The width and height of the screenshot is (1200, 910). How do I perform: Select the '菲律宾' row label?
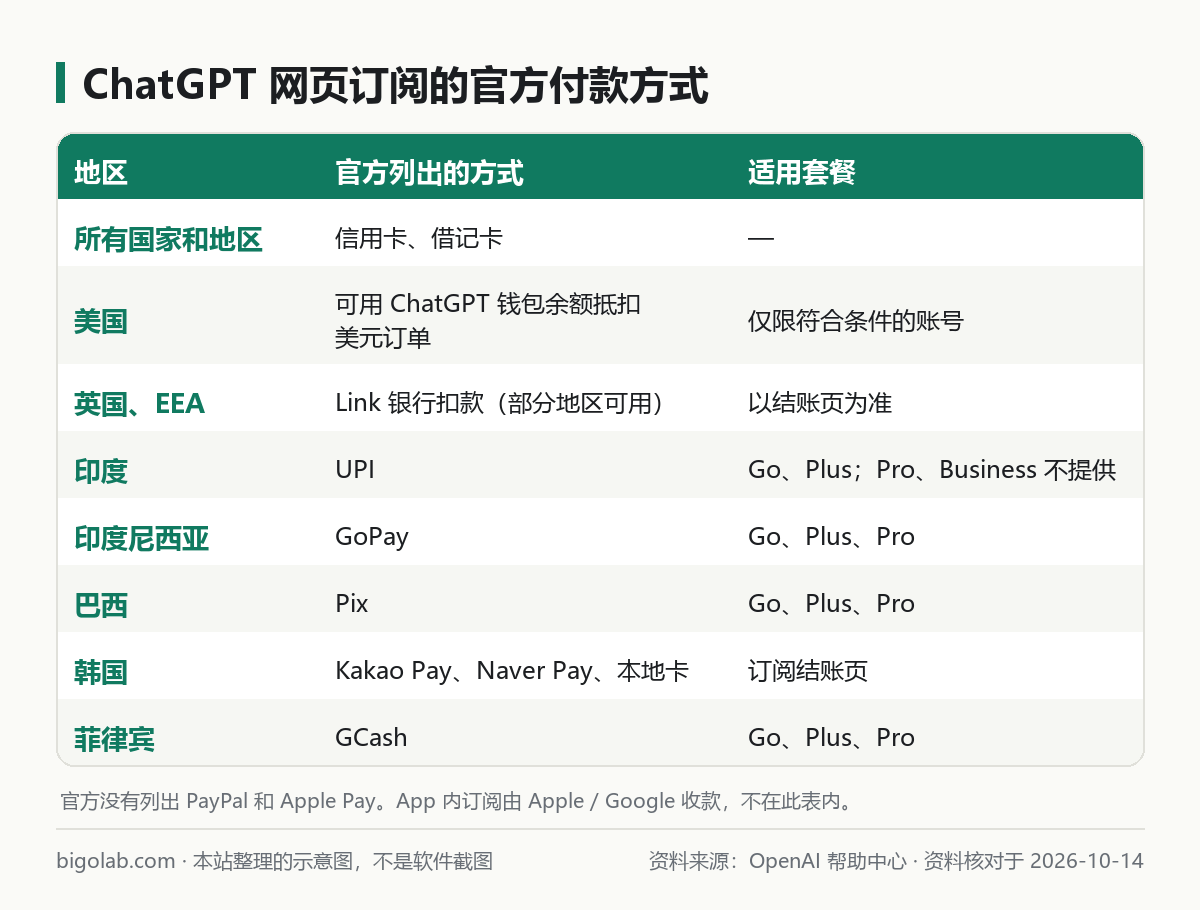coord(114,738)
